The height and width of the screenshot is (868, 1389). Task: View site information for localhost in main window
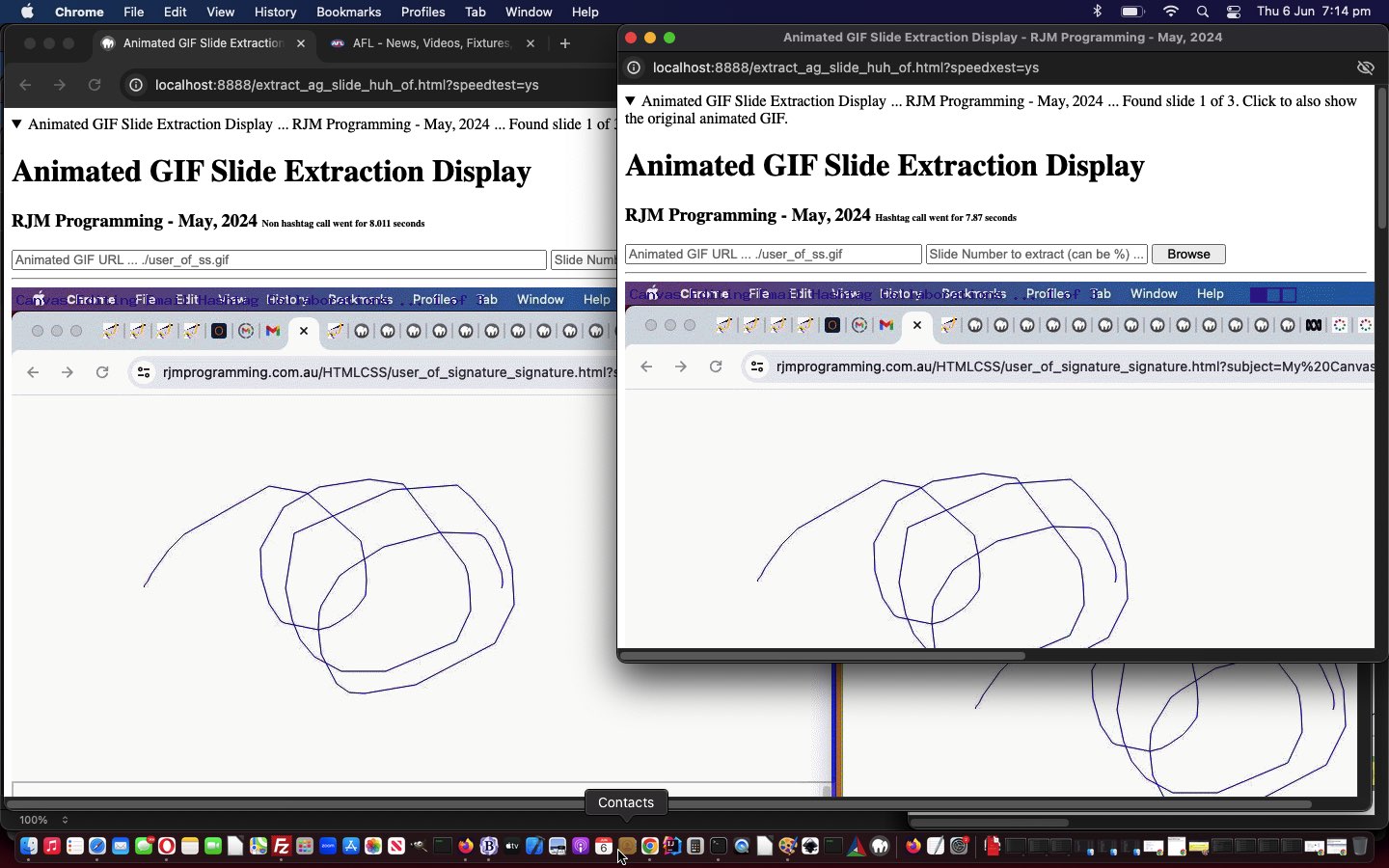point(136,85)
